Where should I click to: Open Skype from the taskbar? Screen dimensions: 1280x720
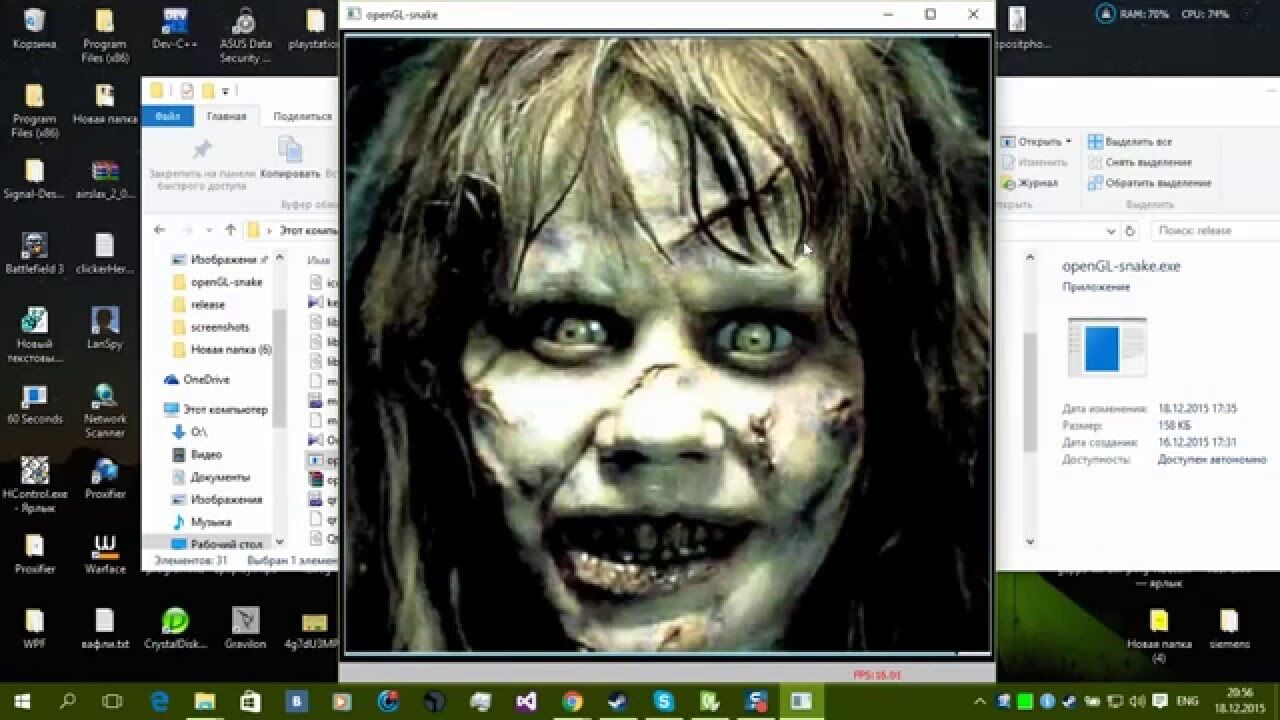tap(664, 701)
